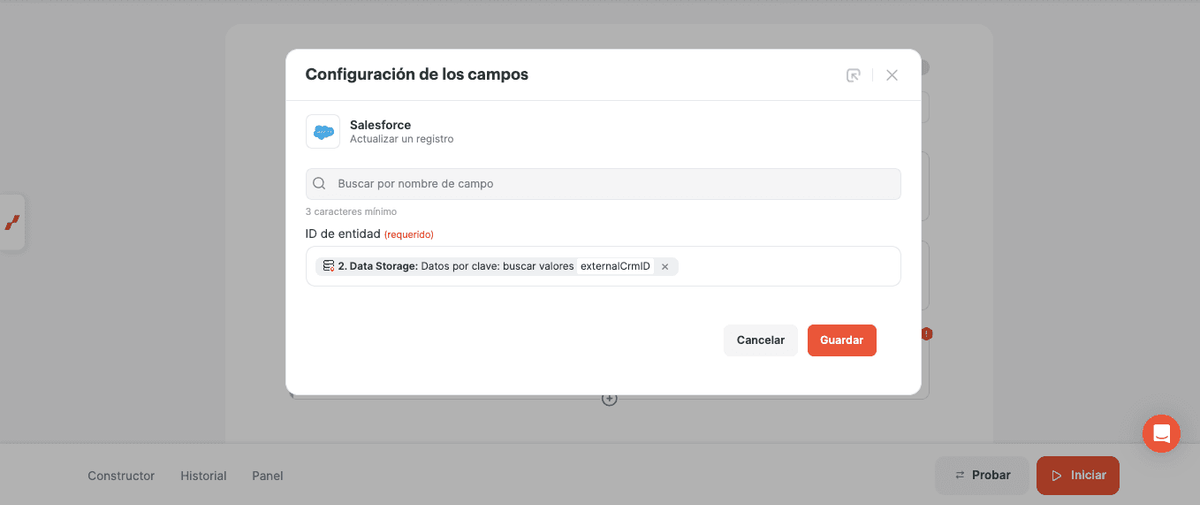Screen dimensions: 1200x505
Task: Click the Data Storage database icon in the chip
Action: point(328,266)
